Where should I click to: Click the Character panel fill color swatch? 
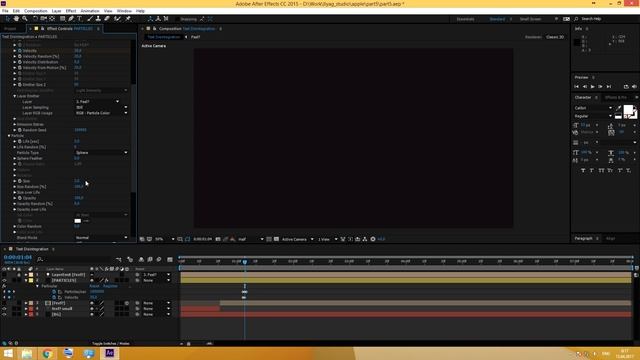click(x=628, y=109)
